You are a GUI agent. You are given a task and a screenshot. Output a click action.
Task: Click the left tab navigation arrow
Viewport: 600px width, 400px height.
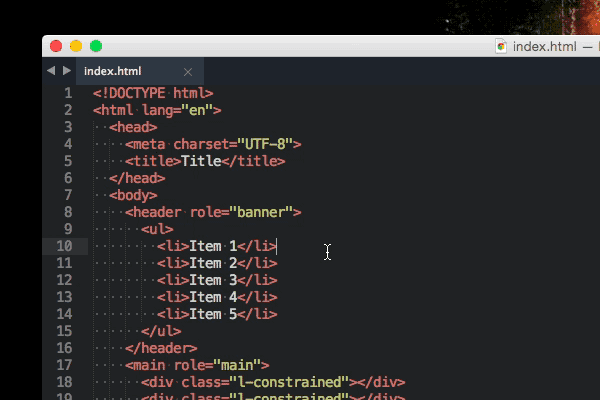point(51,71)
